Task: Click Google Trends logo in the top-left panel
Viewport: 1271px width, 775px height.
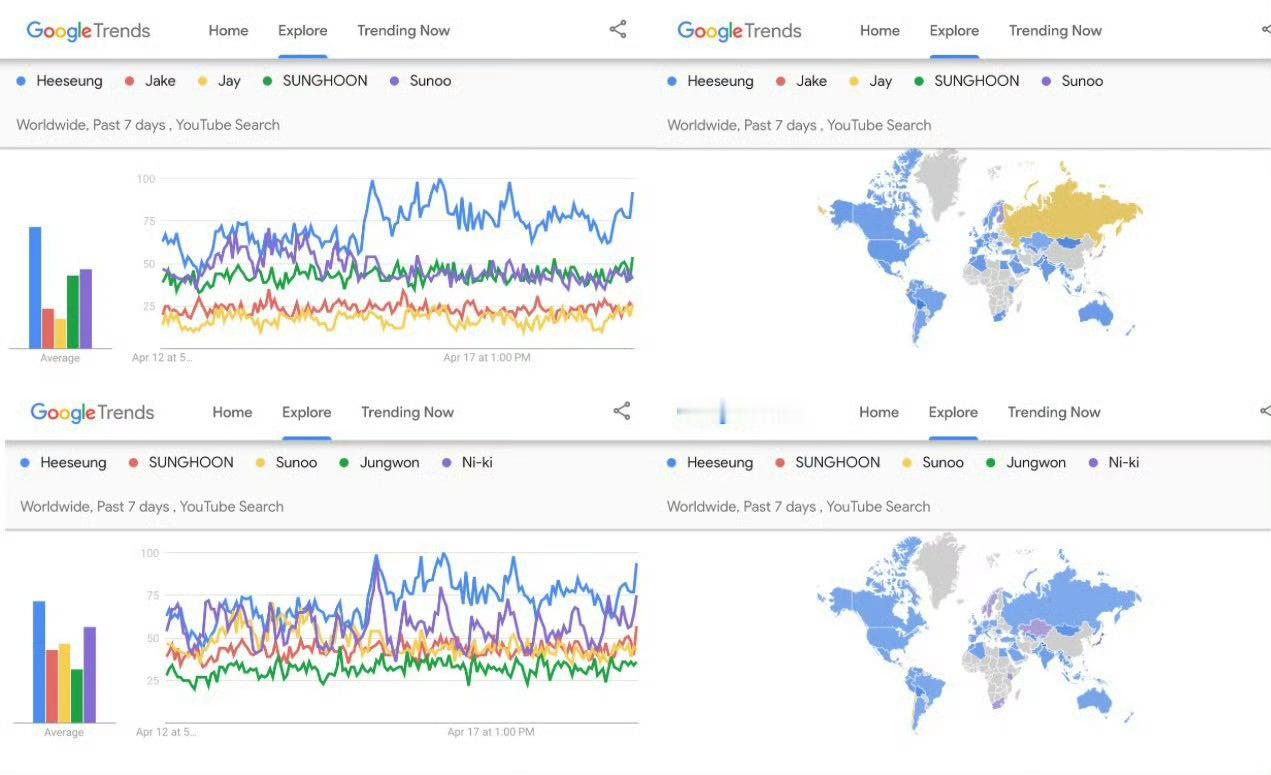Action: point(88,31)
